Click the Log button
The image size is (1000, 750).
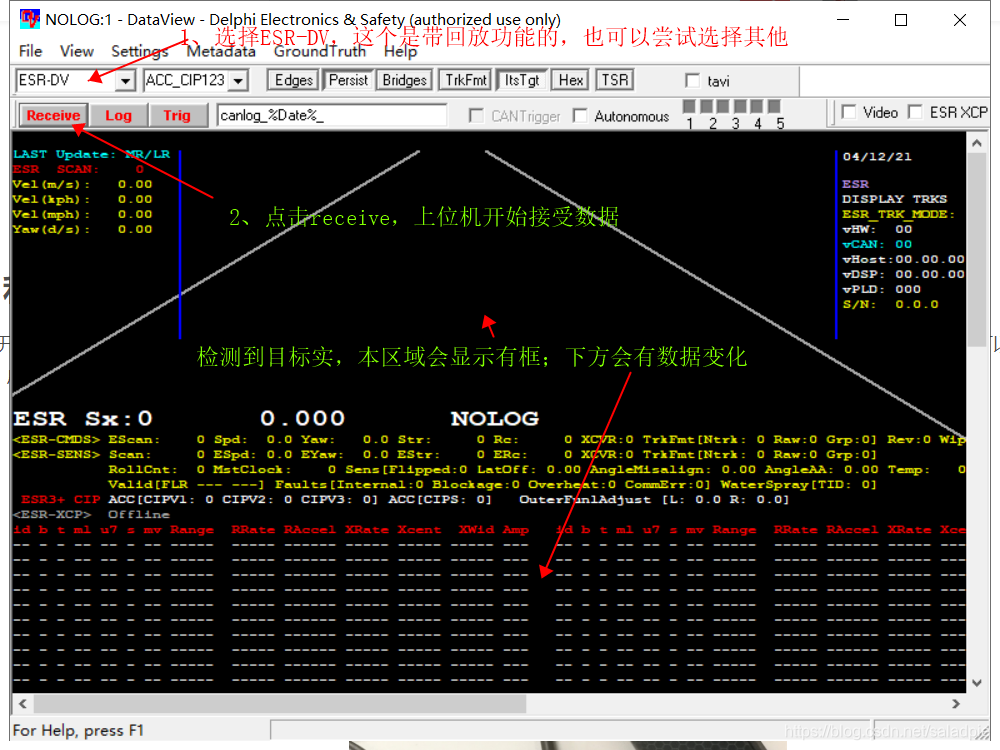coord(119,115)
